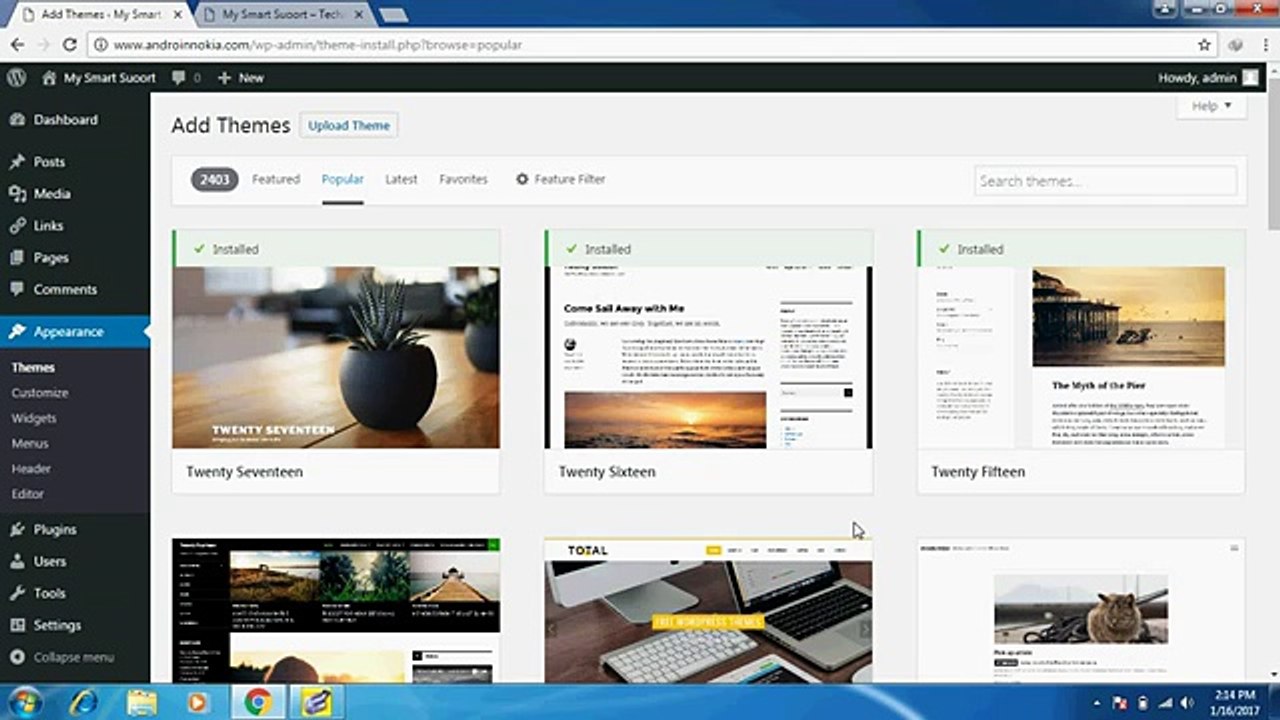Focus the Search themes field
The image size is (1280, 720).
click(x=1105, y=181)
